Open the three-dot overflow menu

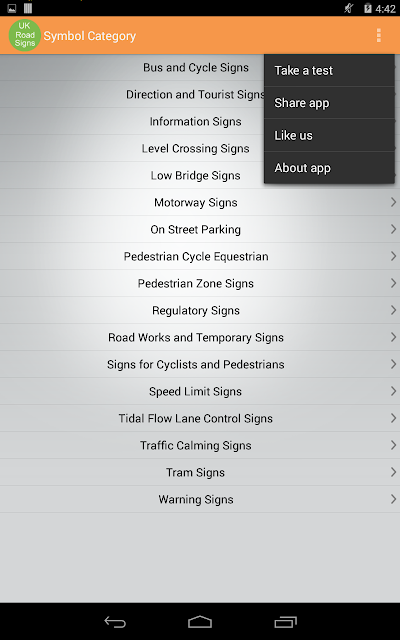tap(379, 36)
